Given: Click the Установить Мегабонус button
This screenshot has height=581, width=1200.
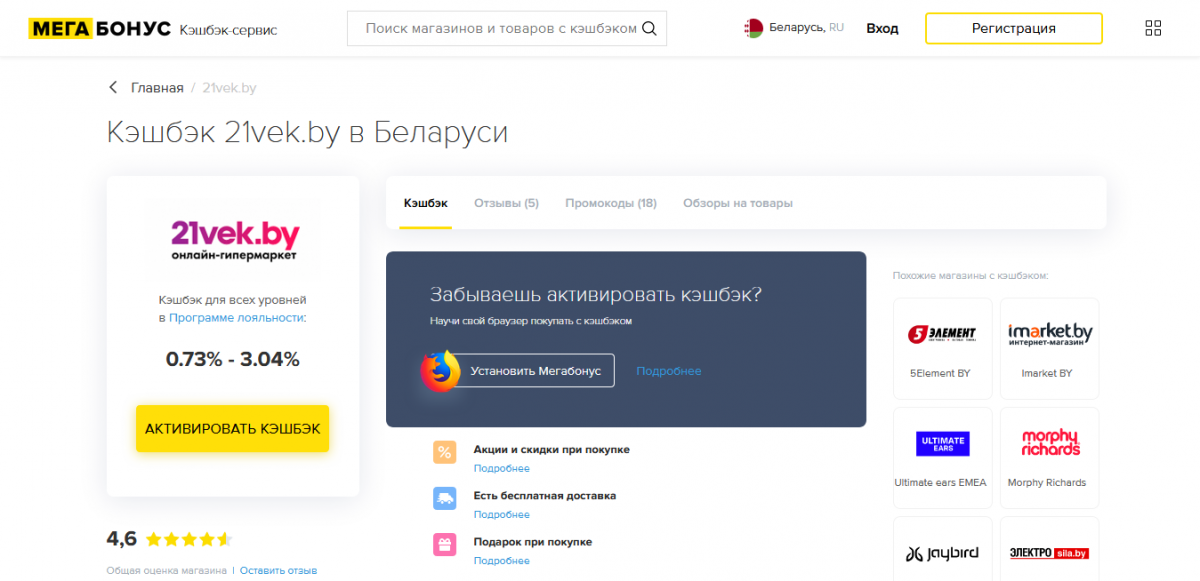Looking at the screenshot, I should (535, 371).
